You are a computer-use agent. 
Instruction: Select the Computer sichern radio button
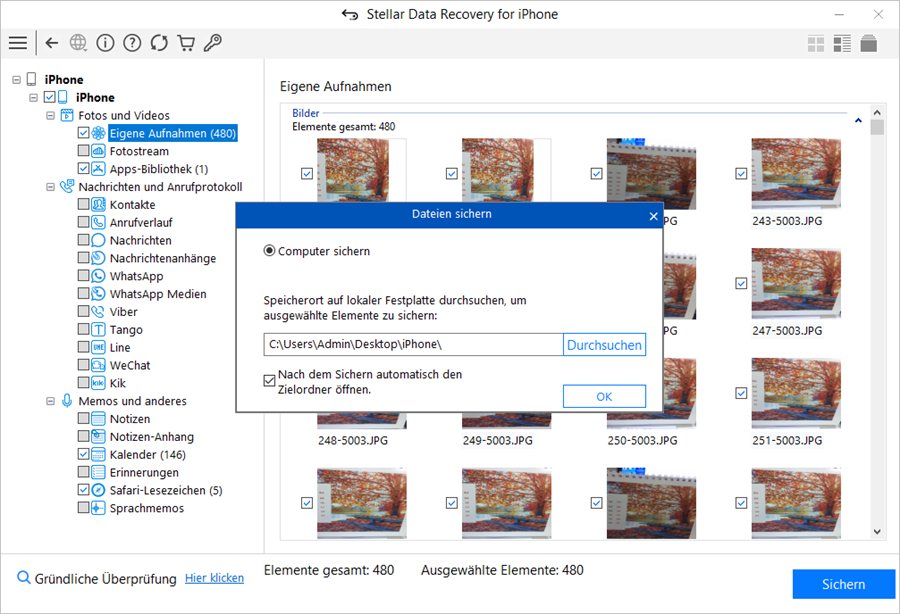(269, 251)
